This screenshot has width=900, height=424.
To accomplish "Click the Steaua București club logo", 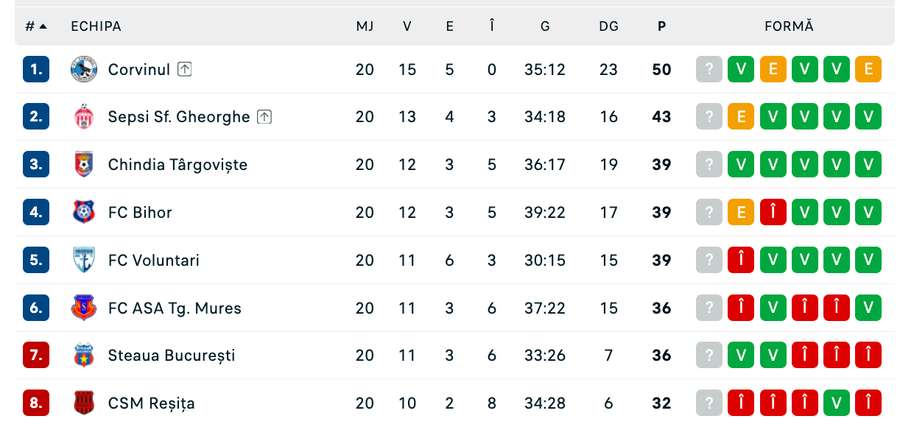I will (83, 355).
